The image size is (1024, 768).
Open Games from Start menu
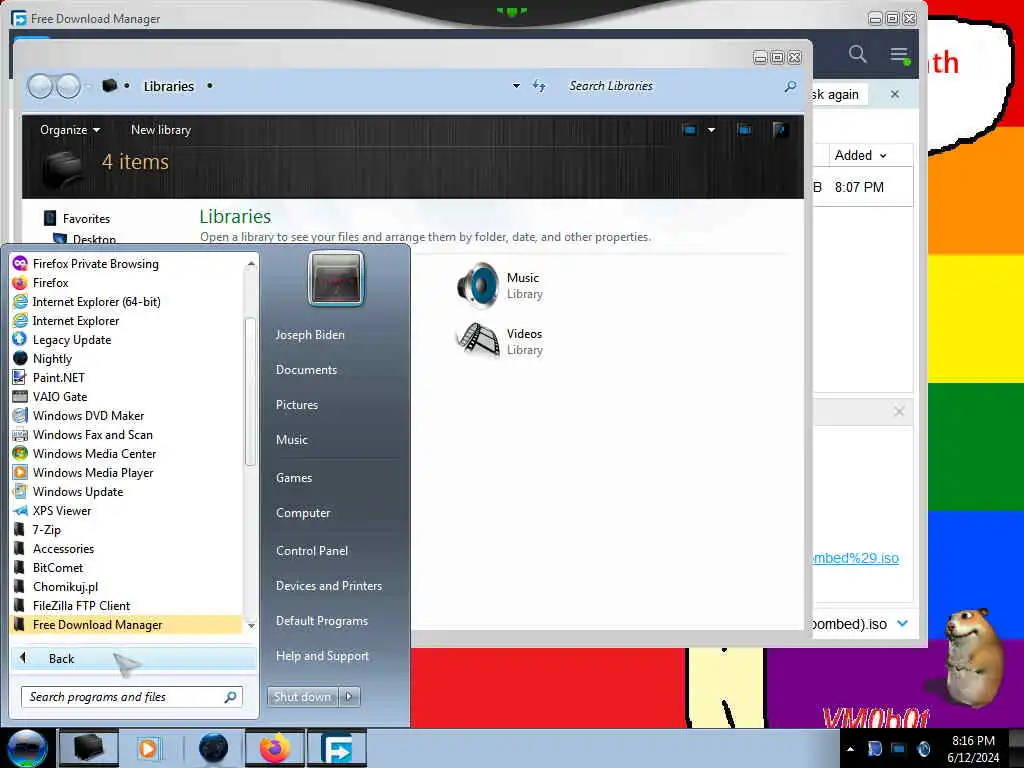294,477
